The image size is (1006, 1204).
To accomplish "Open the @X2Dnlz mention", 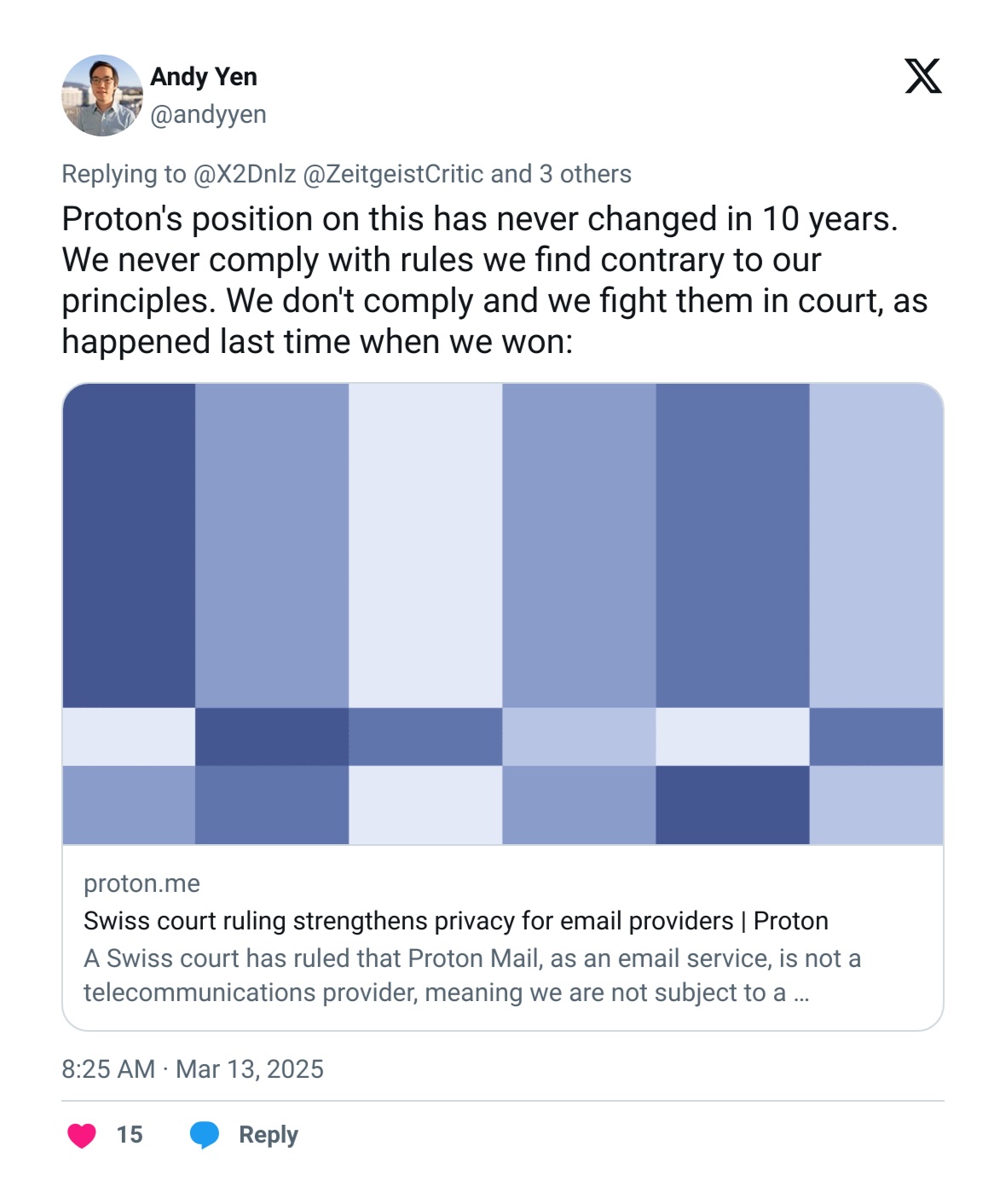I will coord(245,174).
